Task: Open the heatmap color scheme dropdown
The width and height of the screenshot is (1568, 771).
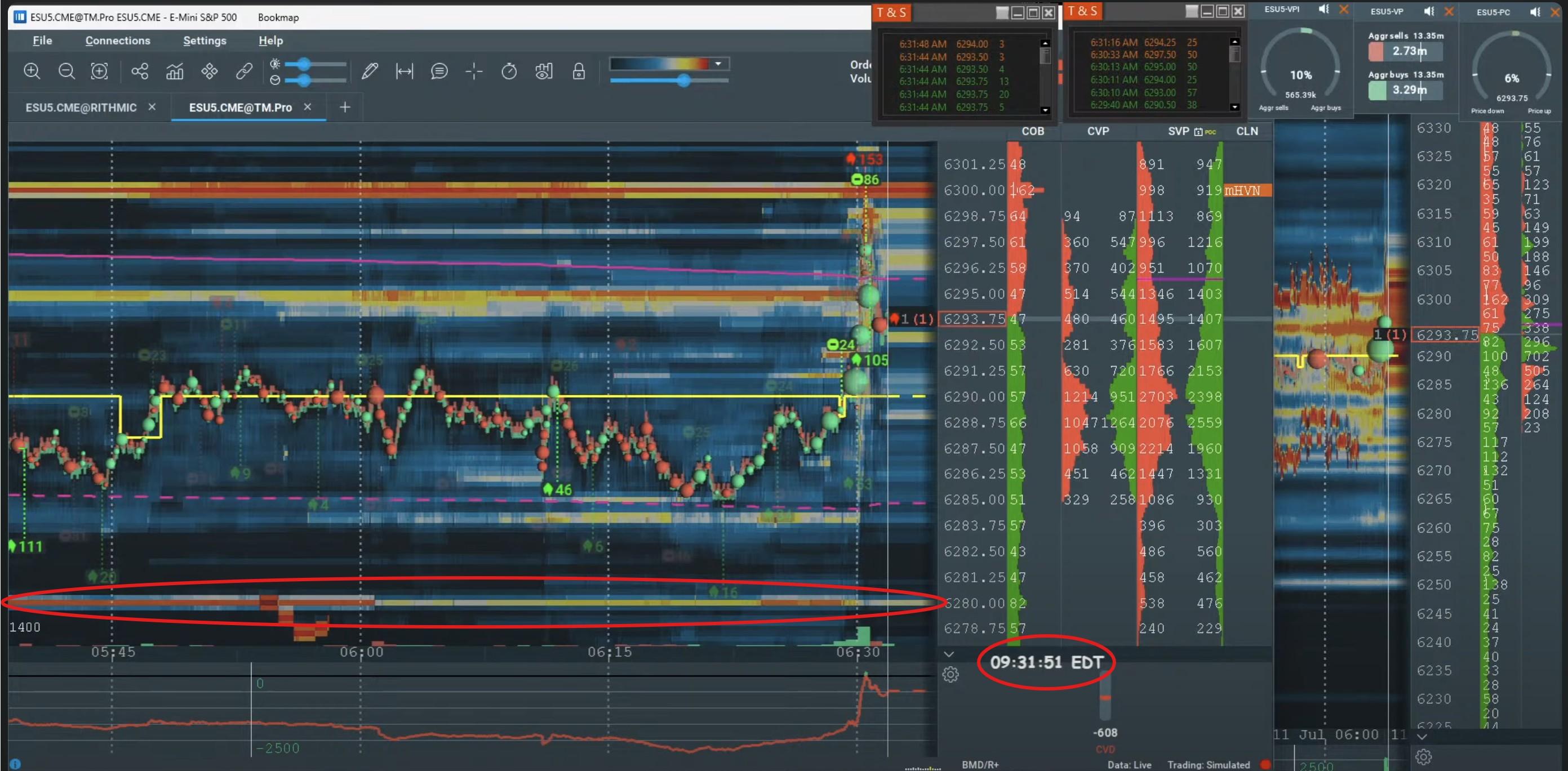Action: point(718,64)
